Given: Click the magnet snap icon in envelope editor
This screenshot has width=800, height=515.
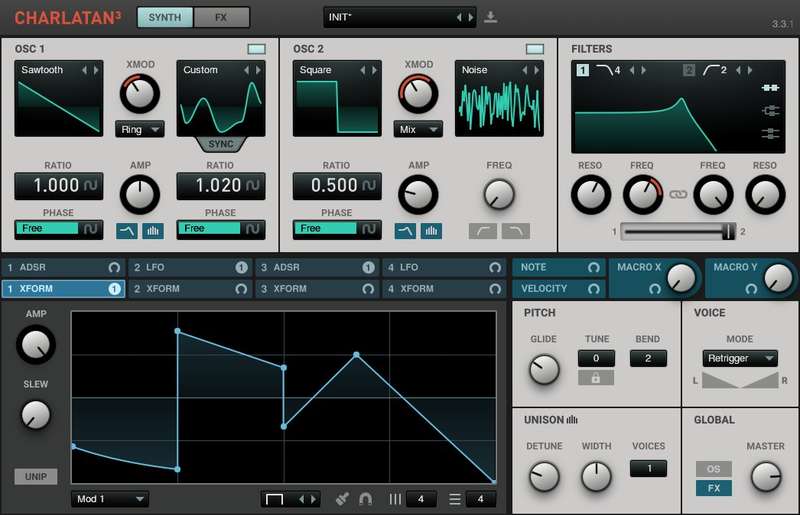Looking at the screenshot, I should [x=365, y=498].
